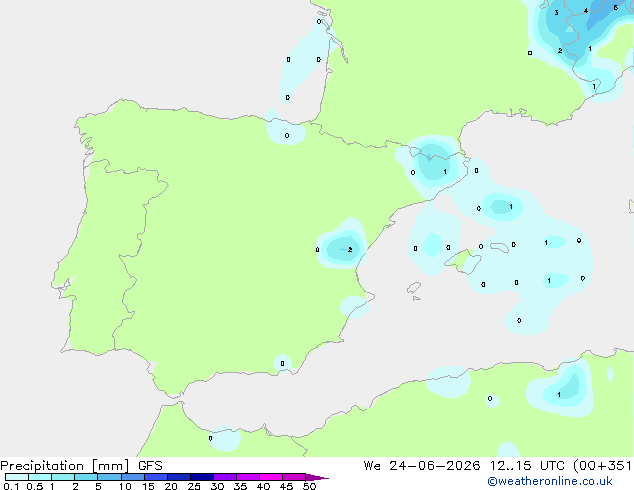
Task: Click the '0.5' legend scale label
Action: click(35, 486)
